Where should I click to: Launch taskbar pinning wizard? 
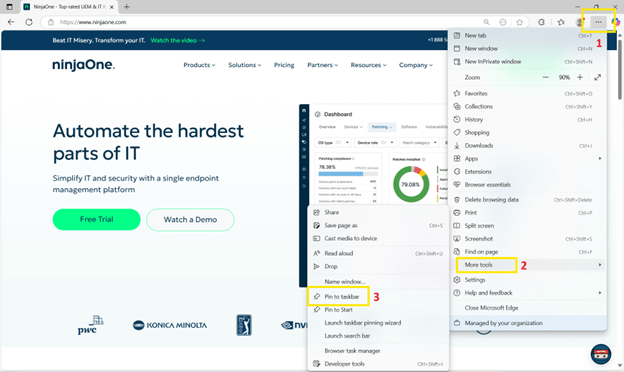coord(378,323)
